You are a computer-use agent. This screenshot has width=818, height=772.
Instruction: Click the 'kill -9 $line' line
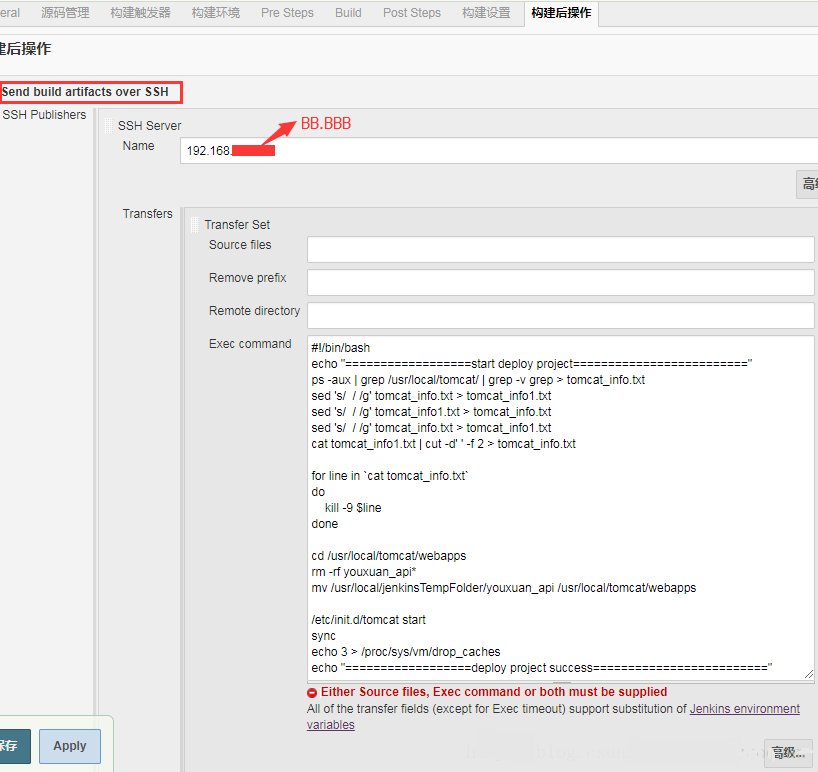[353, 508]
